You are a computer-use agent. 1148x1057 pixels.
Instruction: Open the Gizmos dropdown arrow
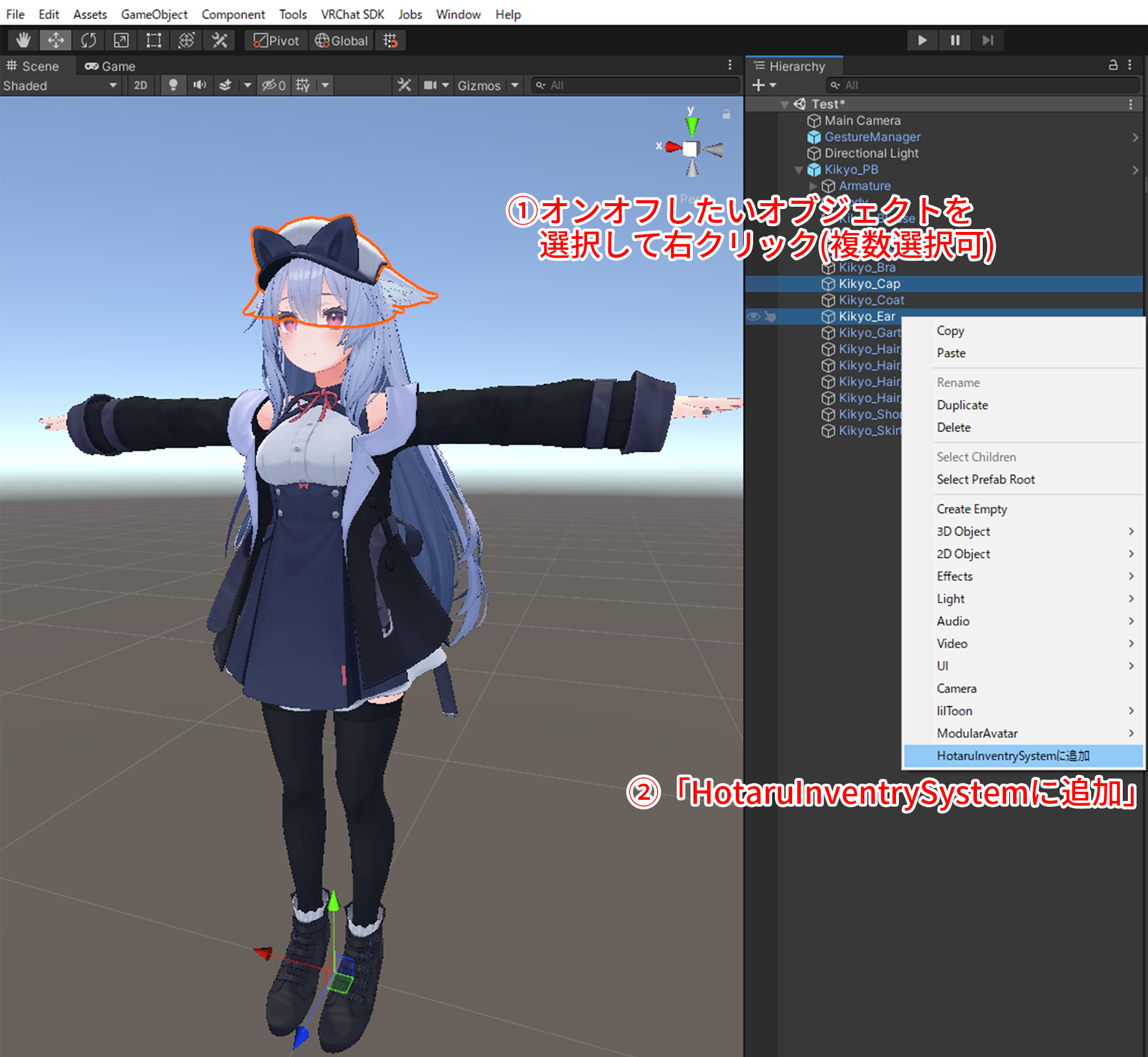click(515, 86)
